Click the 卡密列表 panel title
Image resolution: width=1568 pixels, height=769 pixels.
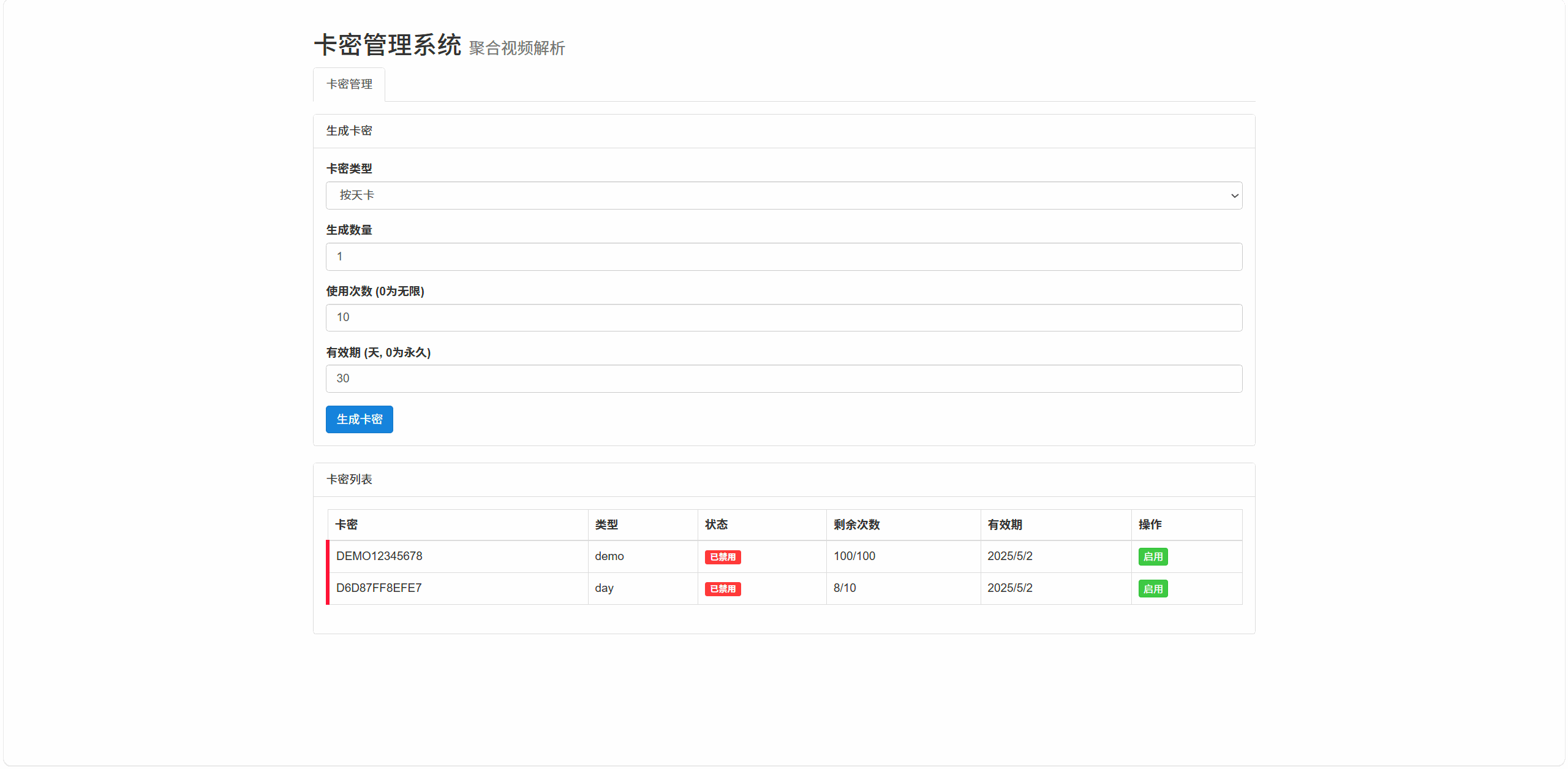pyautogui.click(x=349, y=479)
